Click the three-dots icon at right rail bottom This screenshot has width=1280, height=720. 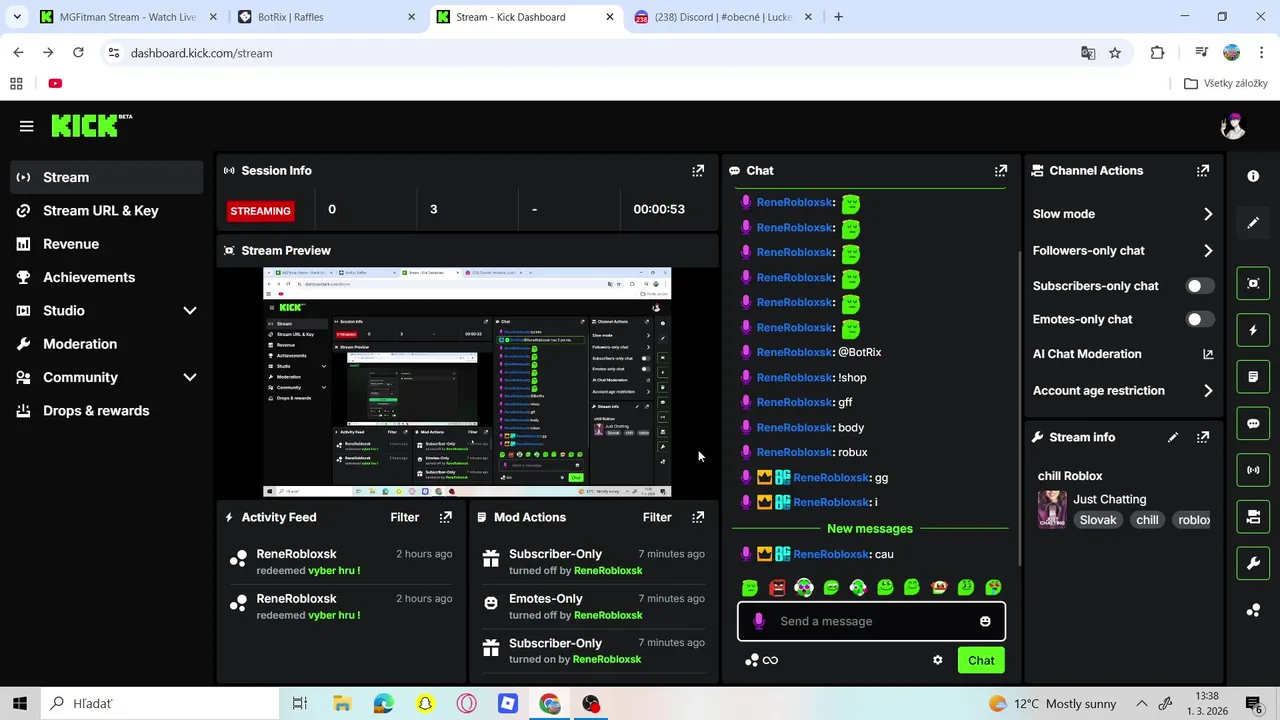[1253, 610]
